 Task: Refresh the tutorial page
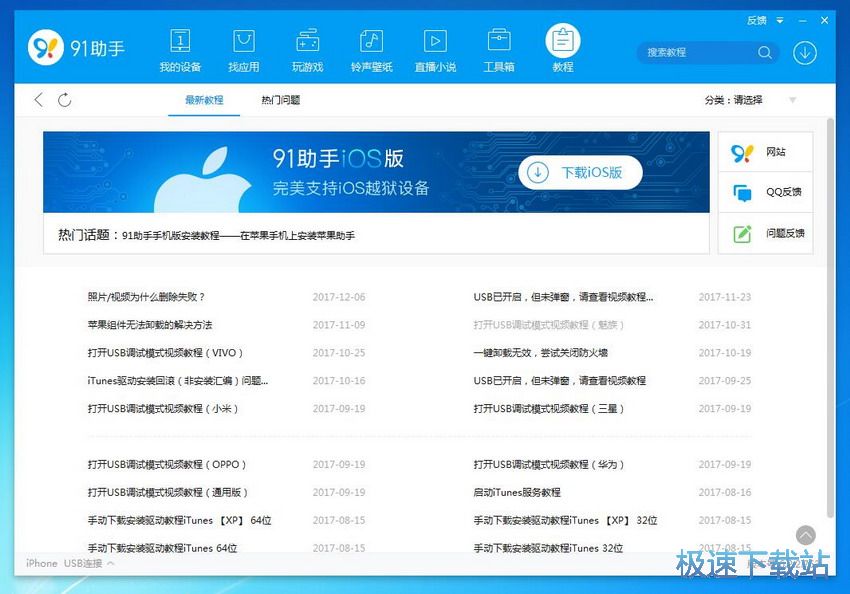coord(65,100)
